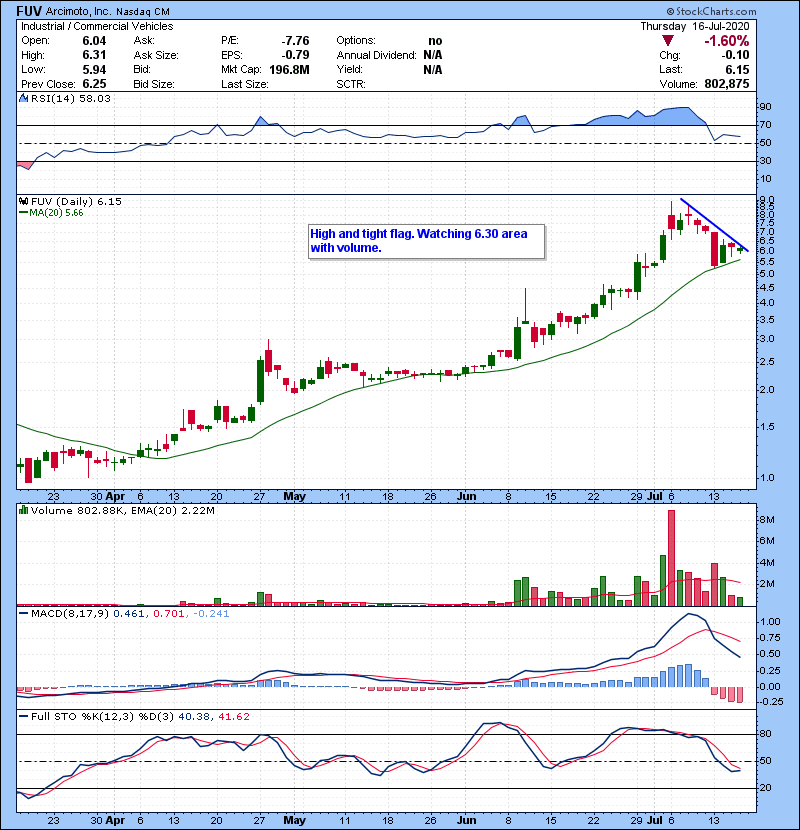Click the candlestick icon beside FUV (Daily)
Screen dimensions: 800x830
[x=23, y=201]
